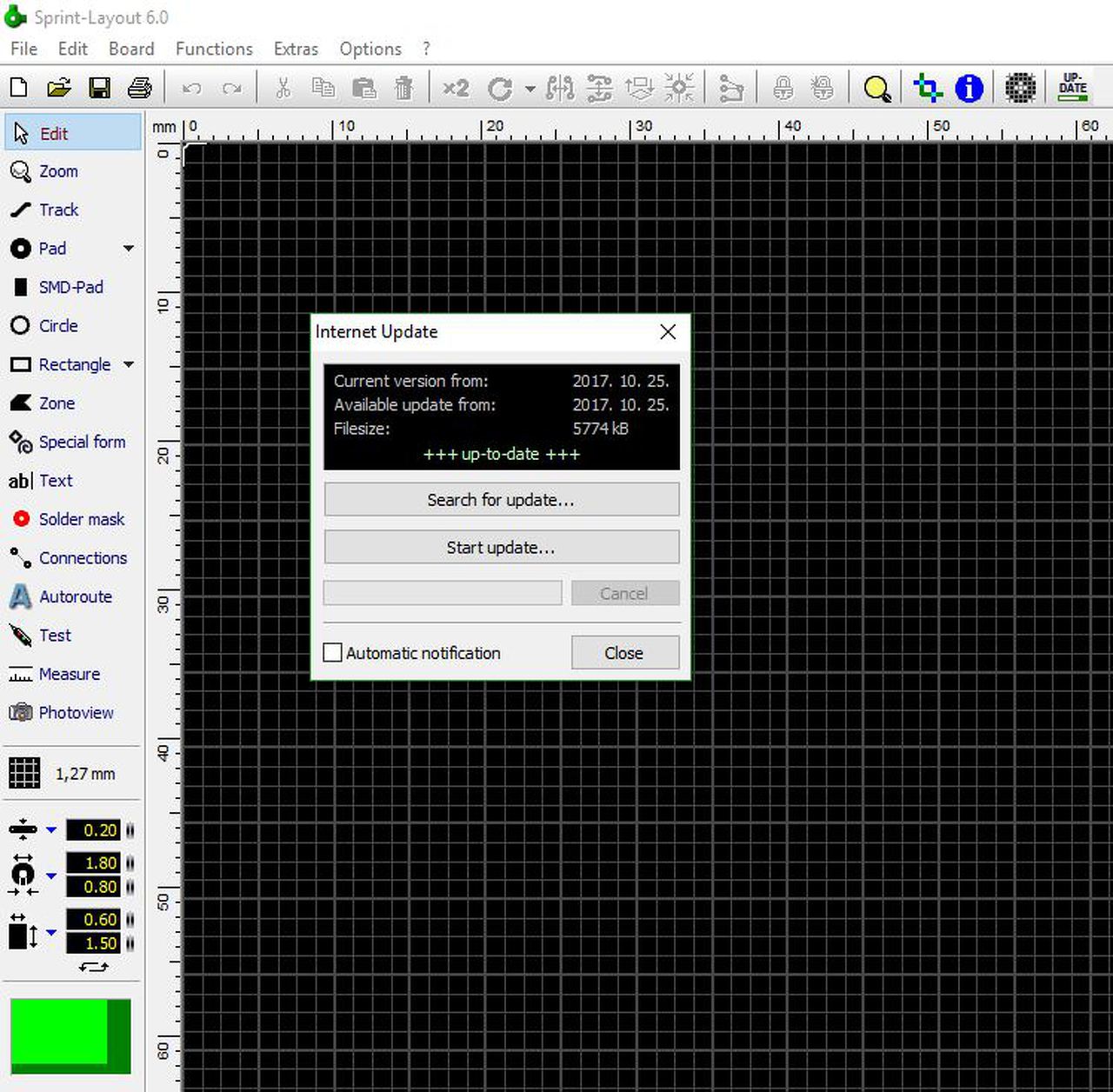Click the pad outer diameter value 1.80
This screenshot has height=1092, width=1113.
click(x=93, y=862)
